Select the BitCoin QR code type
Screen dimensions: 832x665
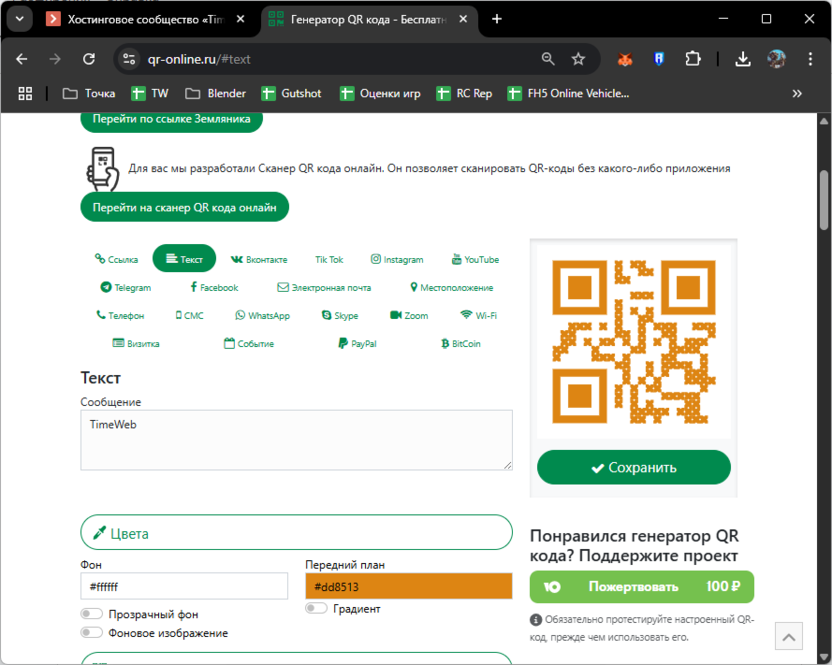click(460, 343)
